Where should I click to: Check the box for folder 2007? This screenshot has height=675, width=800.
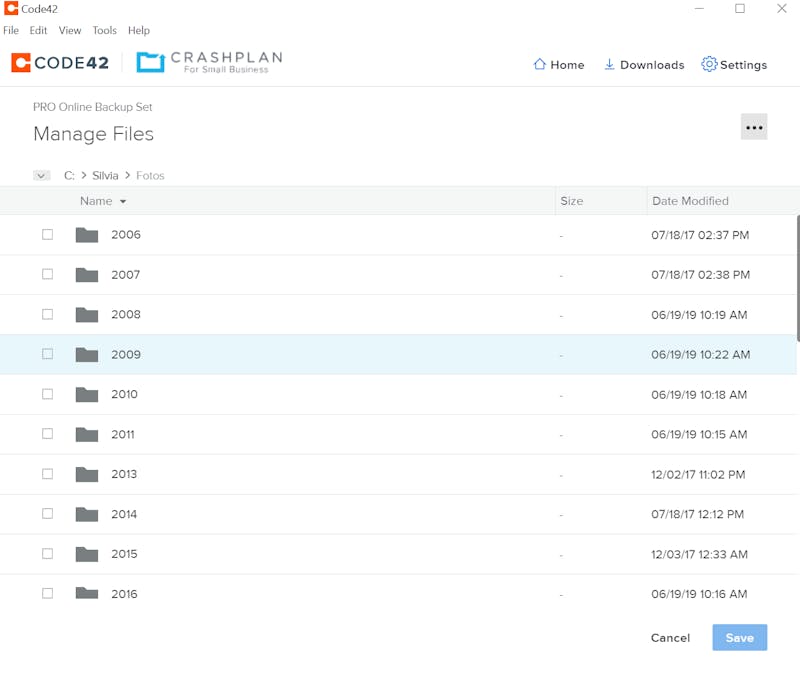tap(47, 274)
